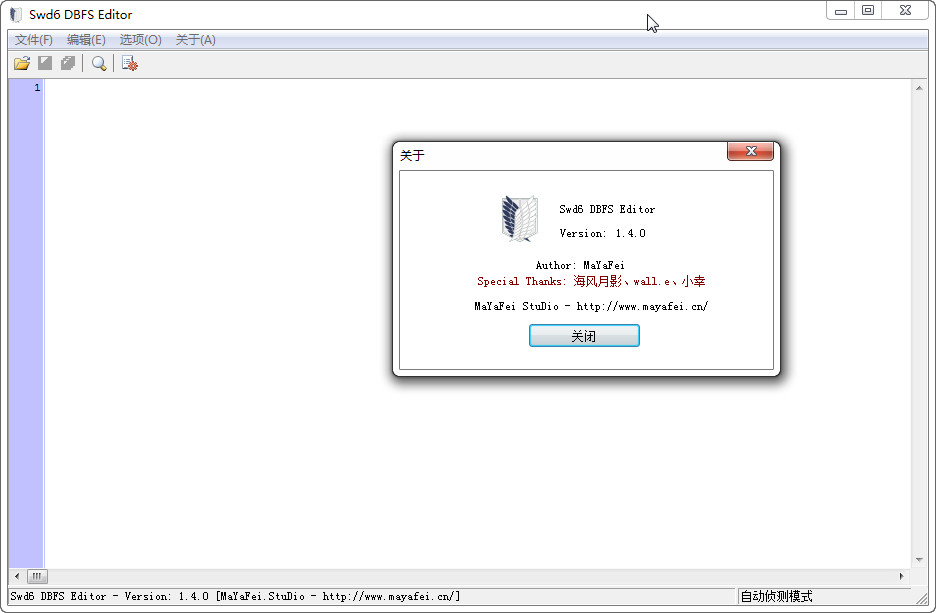Click the Open file toolbar icon
Image resolution: width=936 pixels, height=613 pixels.
[22, 64]
